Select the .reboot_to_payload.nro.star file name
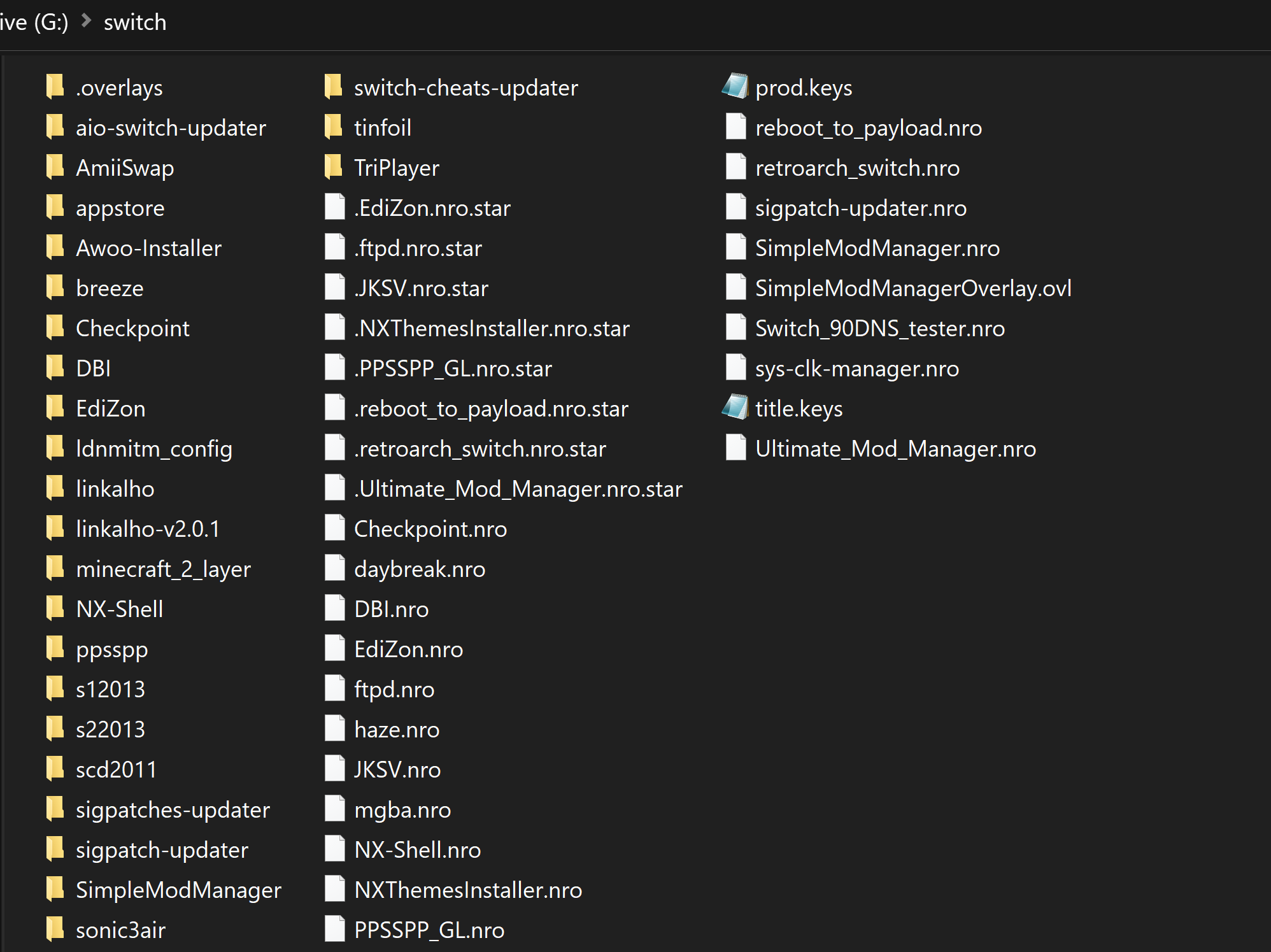This screenshot has height=952, width=1271. (492, 409)
